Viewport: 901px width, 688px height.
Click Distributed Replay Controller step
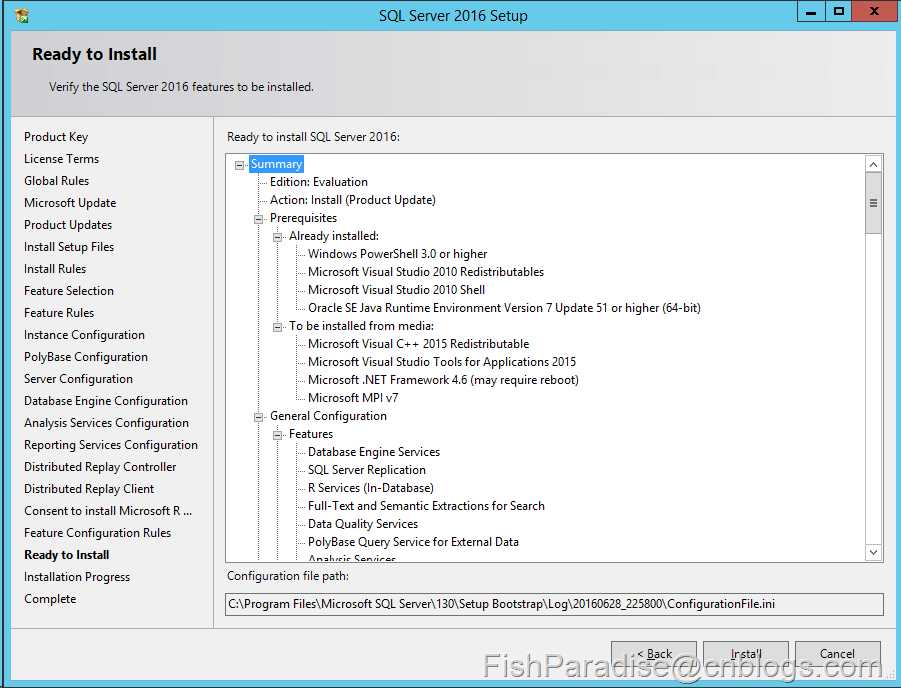point(100,467)
